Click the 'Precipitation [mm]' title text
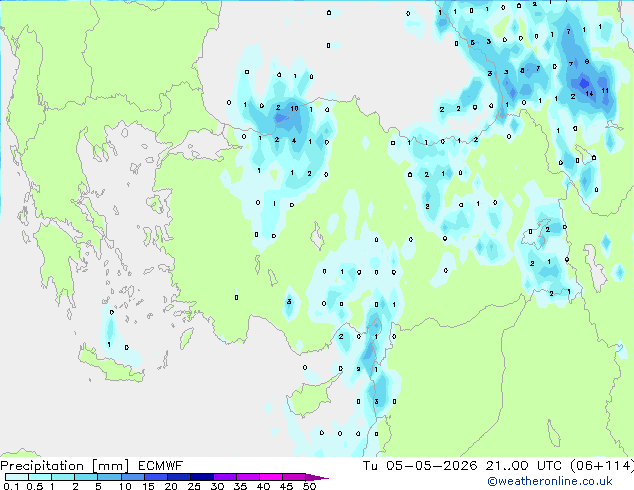634x490 pixels. 65,466
